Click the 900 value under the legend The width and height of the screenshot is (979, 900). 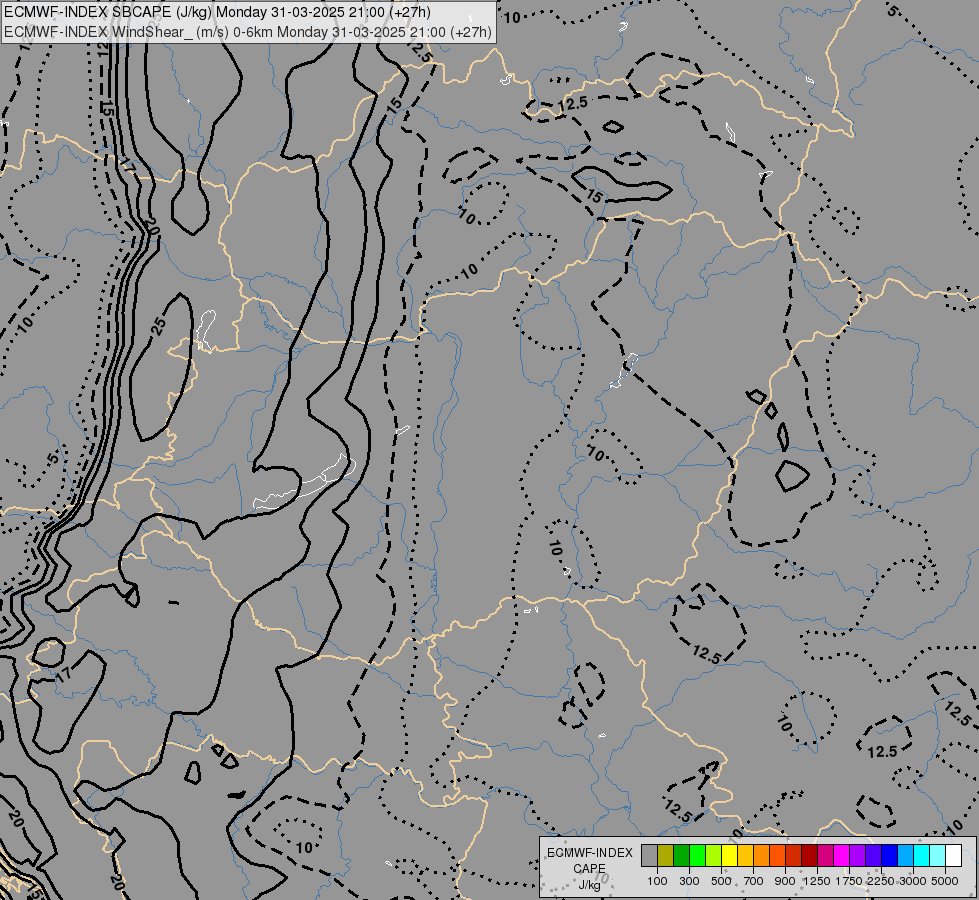785,881
